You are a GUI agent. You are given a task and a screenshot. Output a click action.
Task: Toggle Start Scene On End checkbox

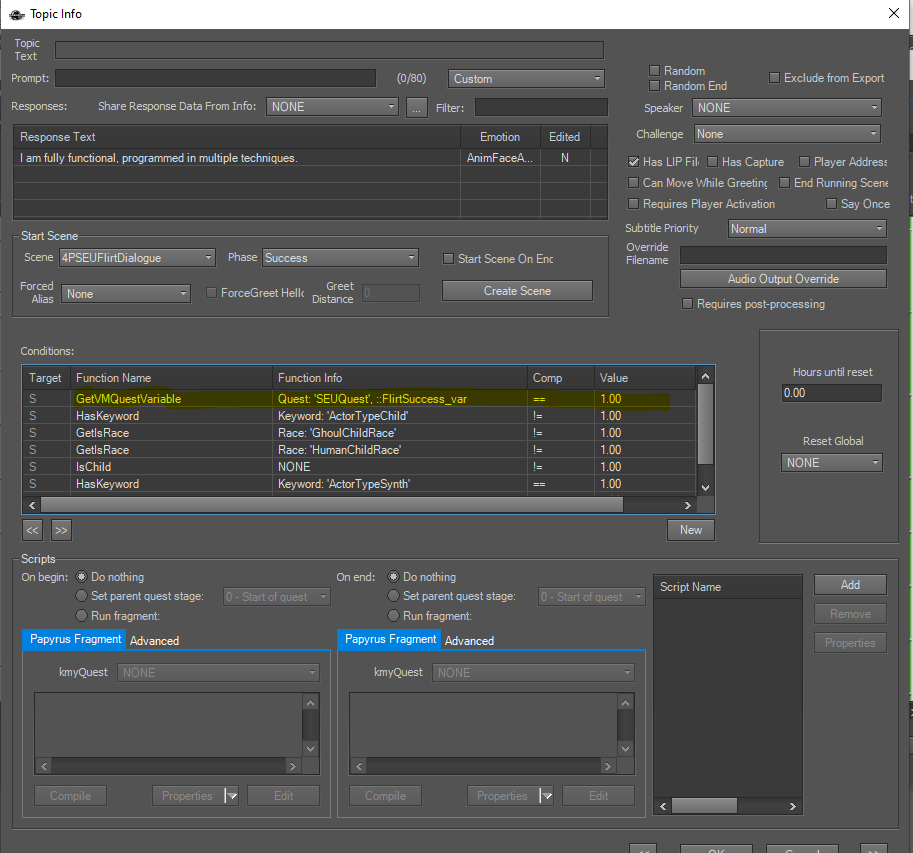click(x=448, y=259)
